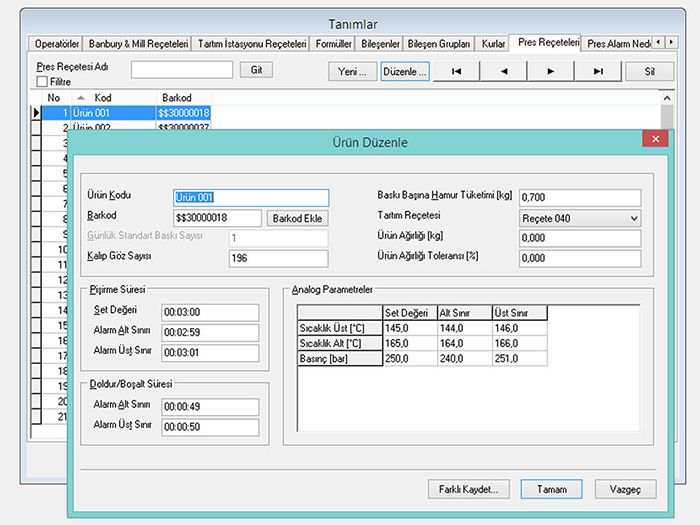
Task: Click the scroll-up arrow of the list
Action: (667, 98)
